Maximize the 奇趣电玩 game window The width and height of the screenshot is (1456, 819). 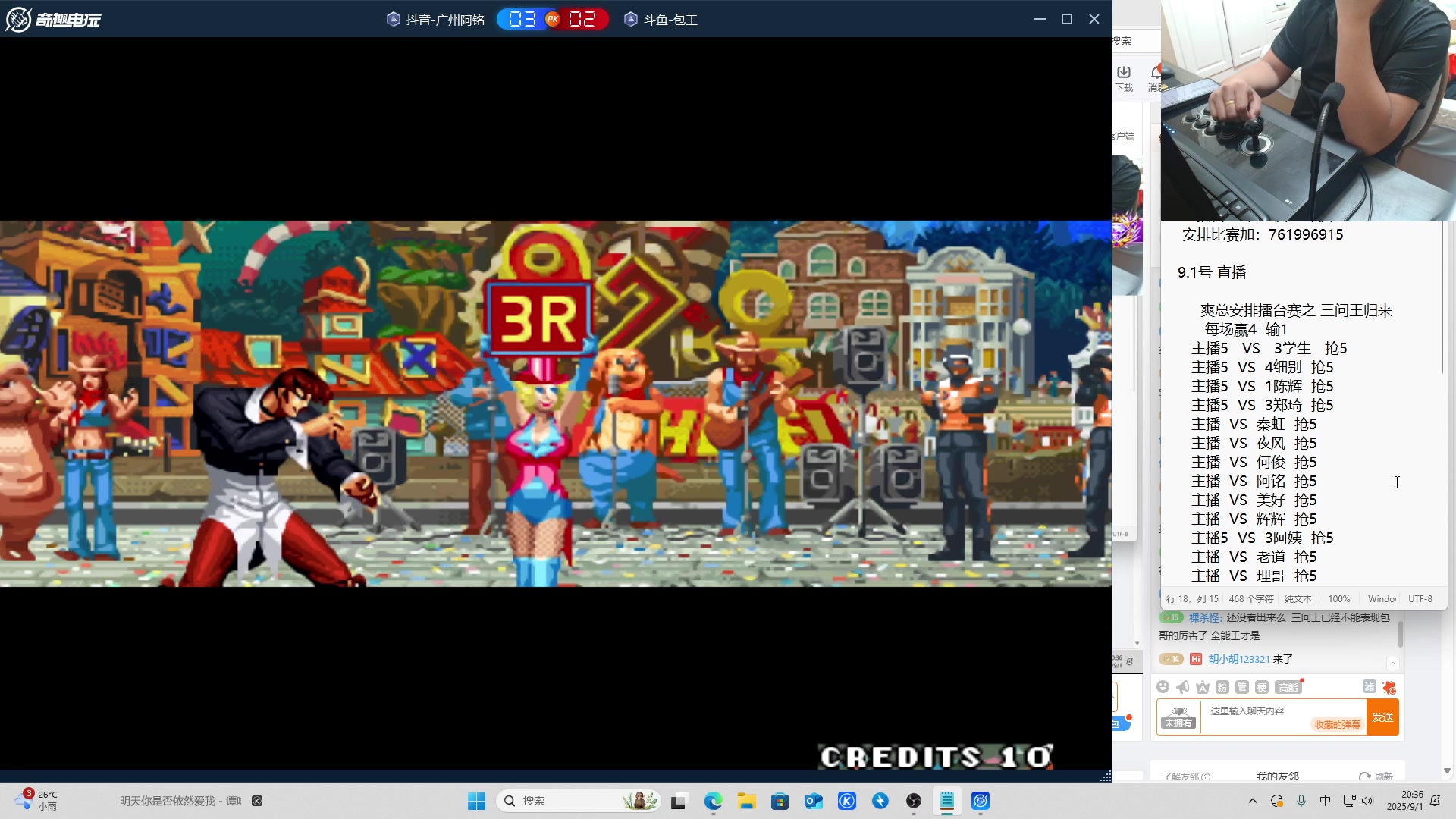coord(1066,19)
